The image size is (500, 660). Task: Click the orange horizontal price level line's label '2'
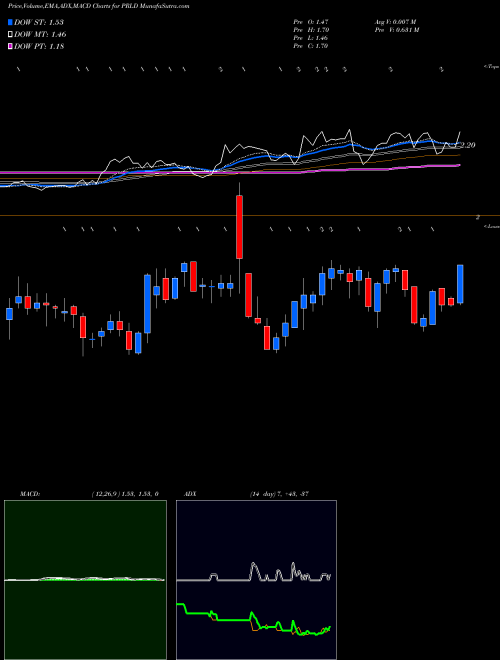point(478,217)
